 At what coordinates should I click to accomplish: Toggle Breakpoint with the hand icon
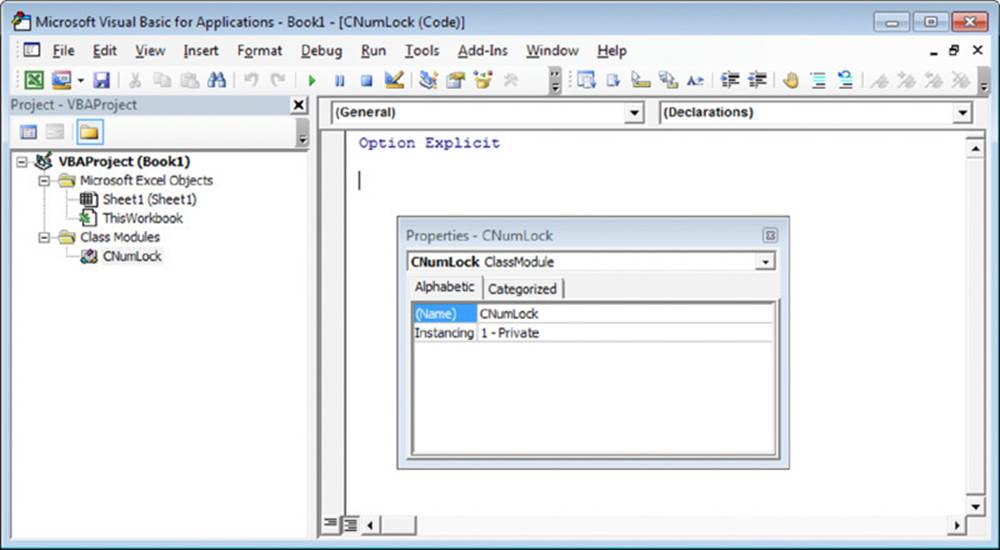791,80
